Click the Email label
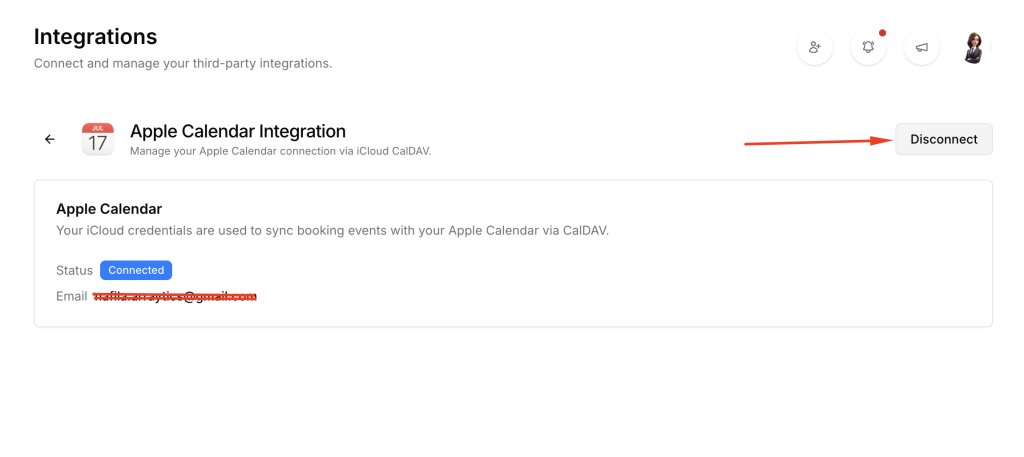Viewport: 1024px width, 457px height. (x=71, y=296)
